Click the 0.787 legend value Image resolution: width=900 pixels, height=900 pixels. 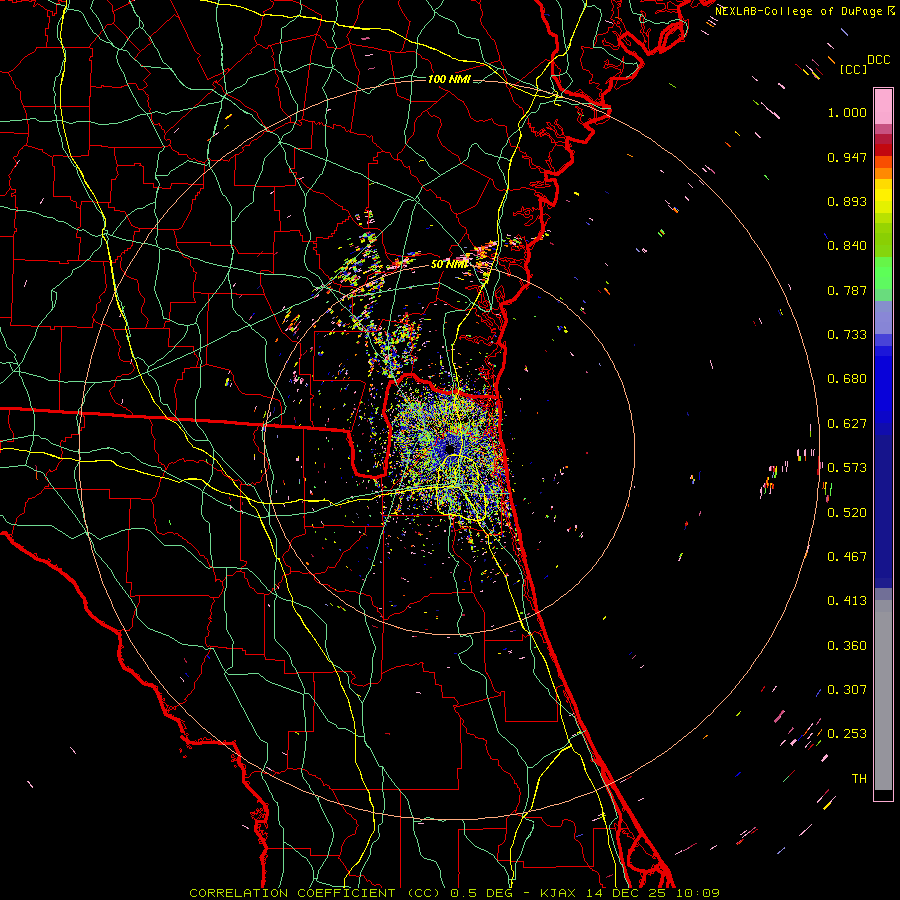coord(847,290)
